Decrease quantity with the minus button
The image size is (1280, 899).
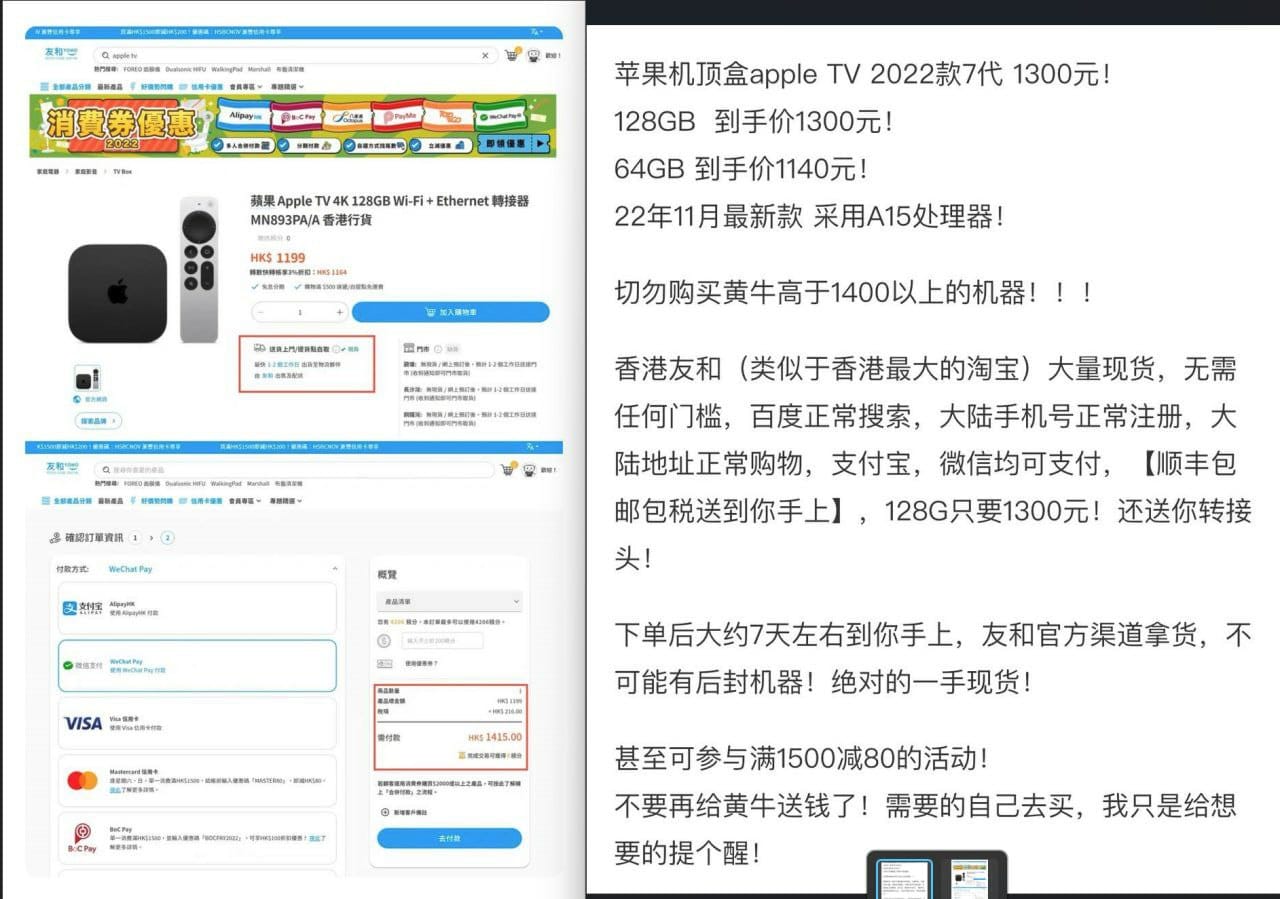tap(261, 312)
